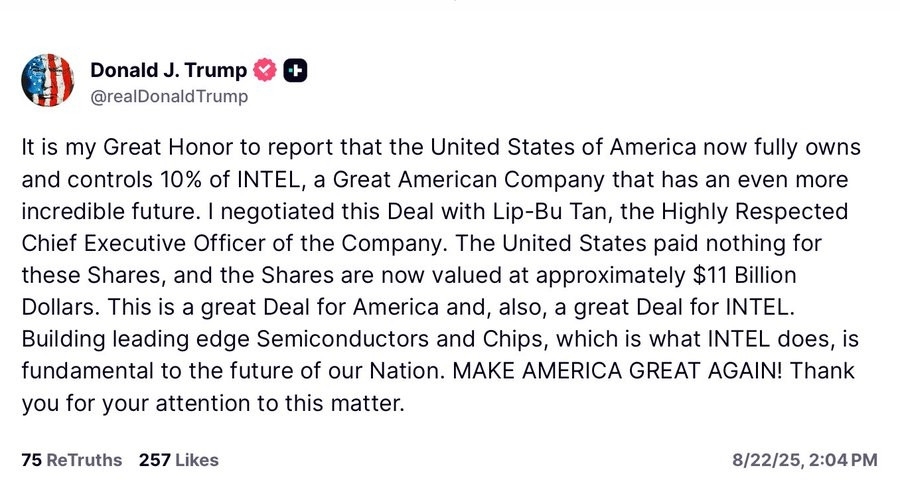Click the flag-themed profile avatar
This screenshot has width=900, height=482.
coord(46,81)
